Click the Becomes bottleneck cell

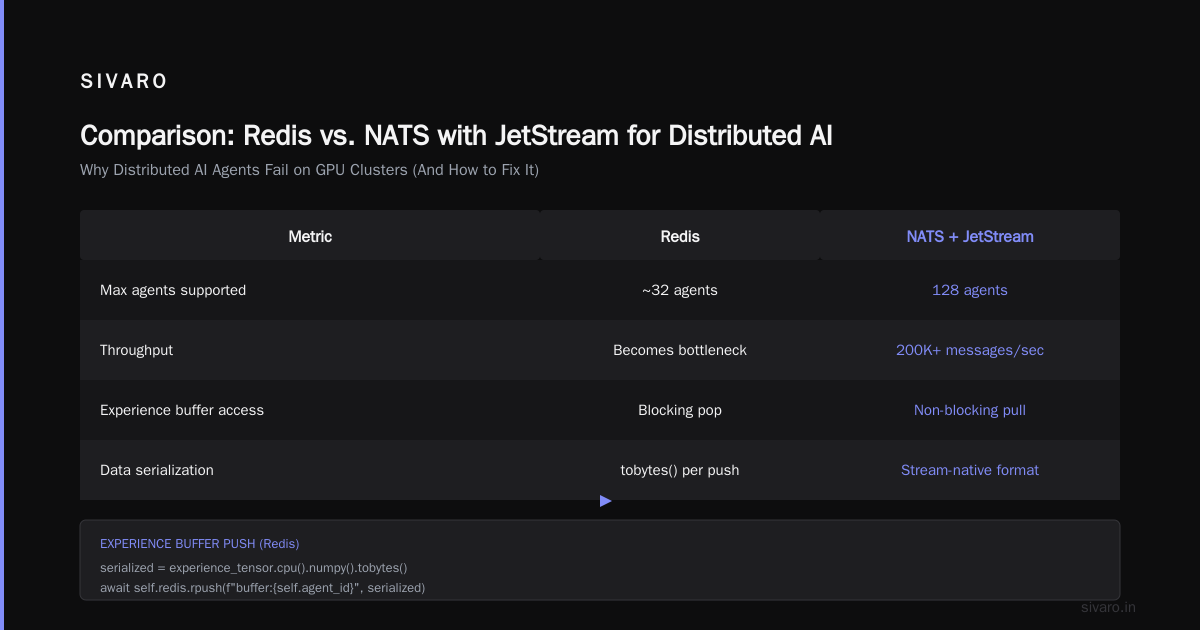click(x=680, y=350)
